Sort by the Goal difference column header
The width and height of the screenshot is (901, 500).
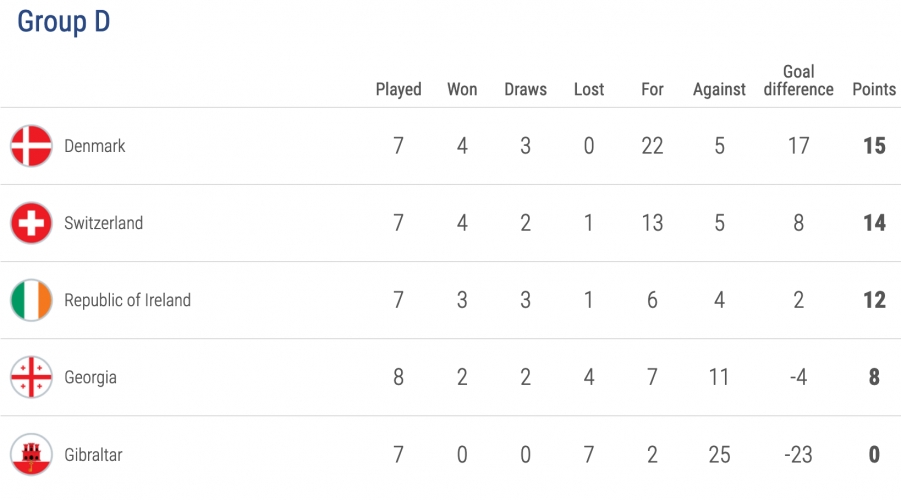[798, 80]
